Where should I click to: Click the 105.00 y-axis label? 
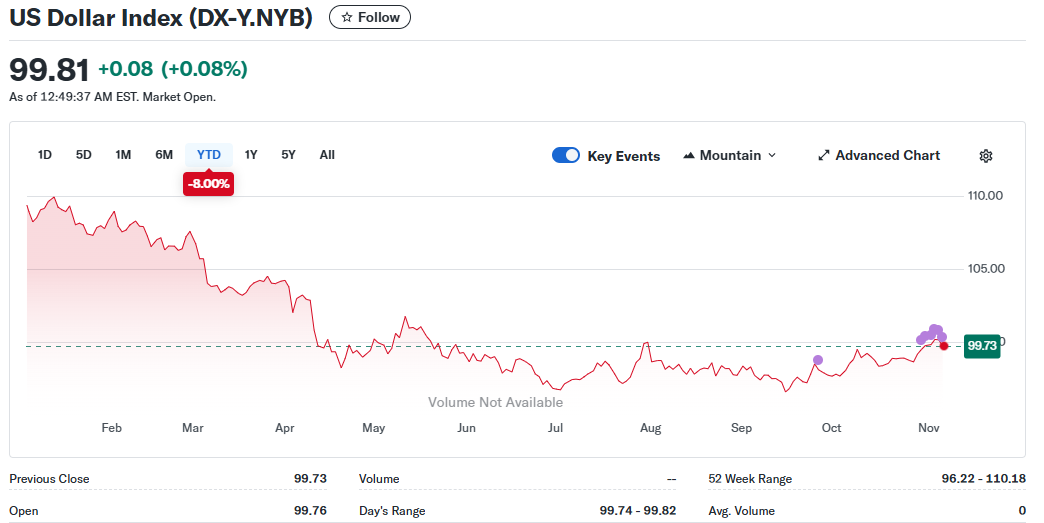pos(986,269)
